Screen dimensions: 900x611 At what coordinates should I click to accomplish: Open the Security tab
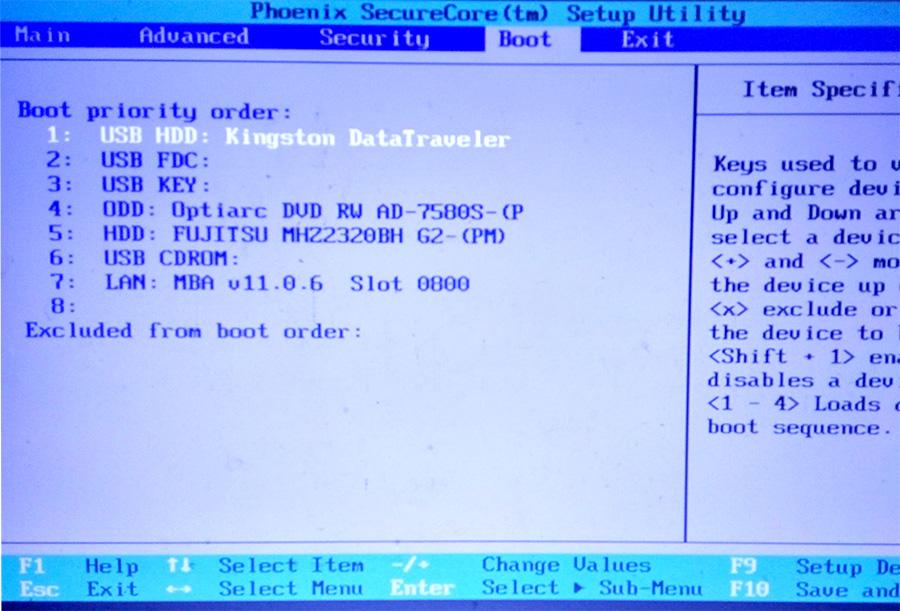(374, 39)
